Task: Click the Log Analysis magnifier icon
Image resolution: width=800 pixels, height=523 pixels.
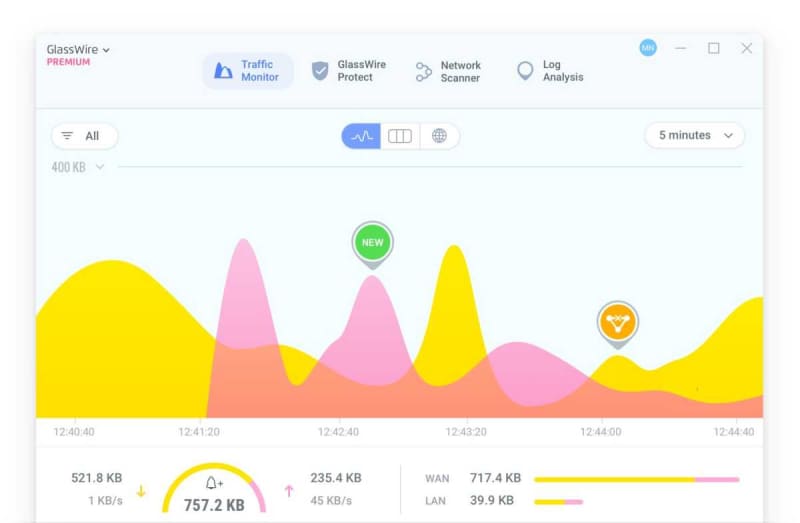Action: 525,71
